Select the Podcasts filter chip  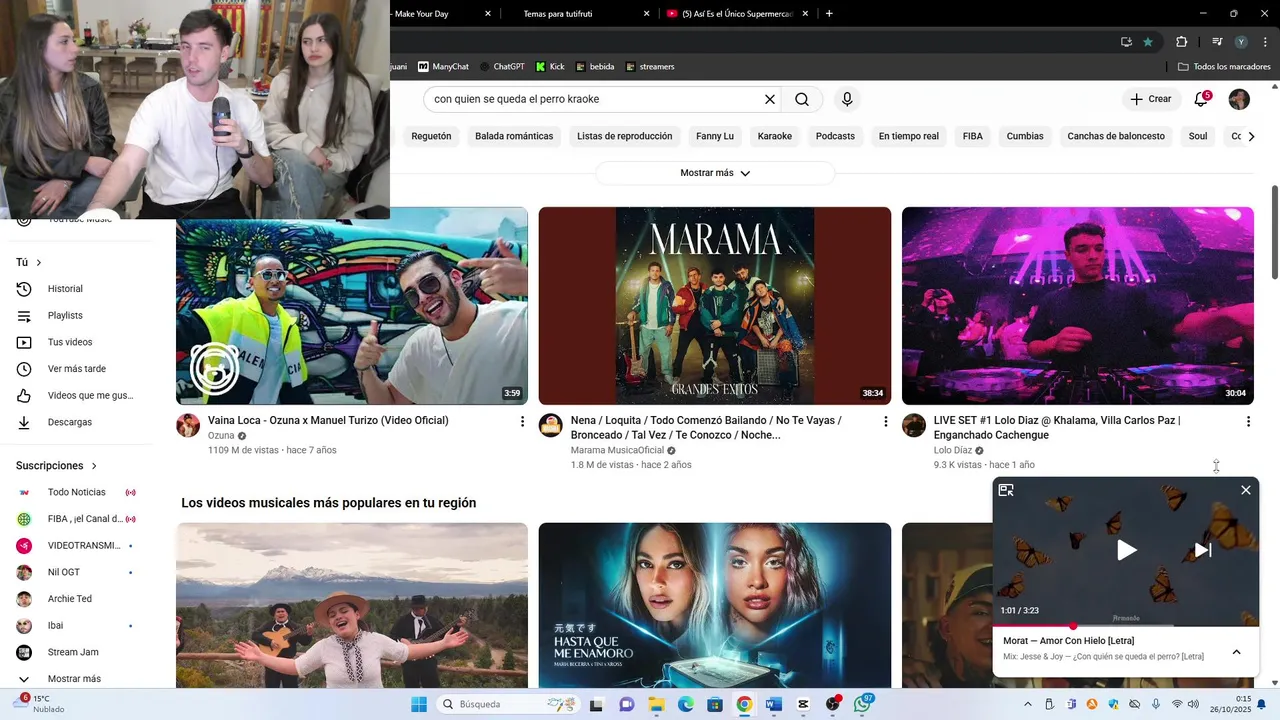[x=835, y=136]
